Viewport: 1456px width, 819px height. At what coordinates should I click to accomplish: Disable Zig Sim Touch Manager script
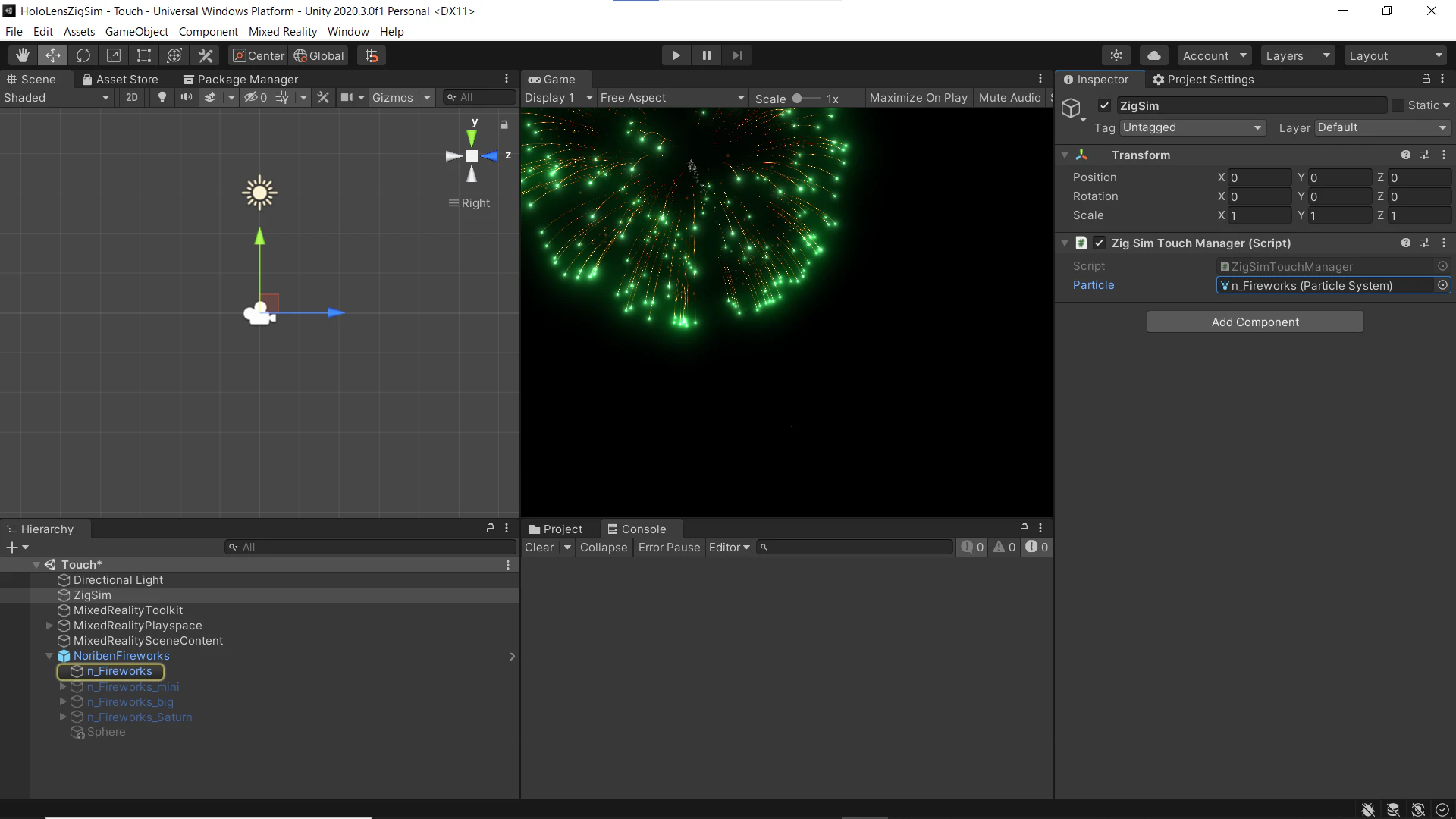[x=1099, y=243]
